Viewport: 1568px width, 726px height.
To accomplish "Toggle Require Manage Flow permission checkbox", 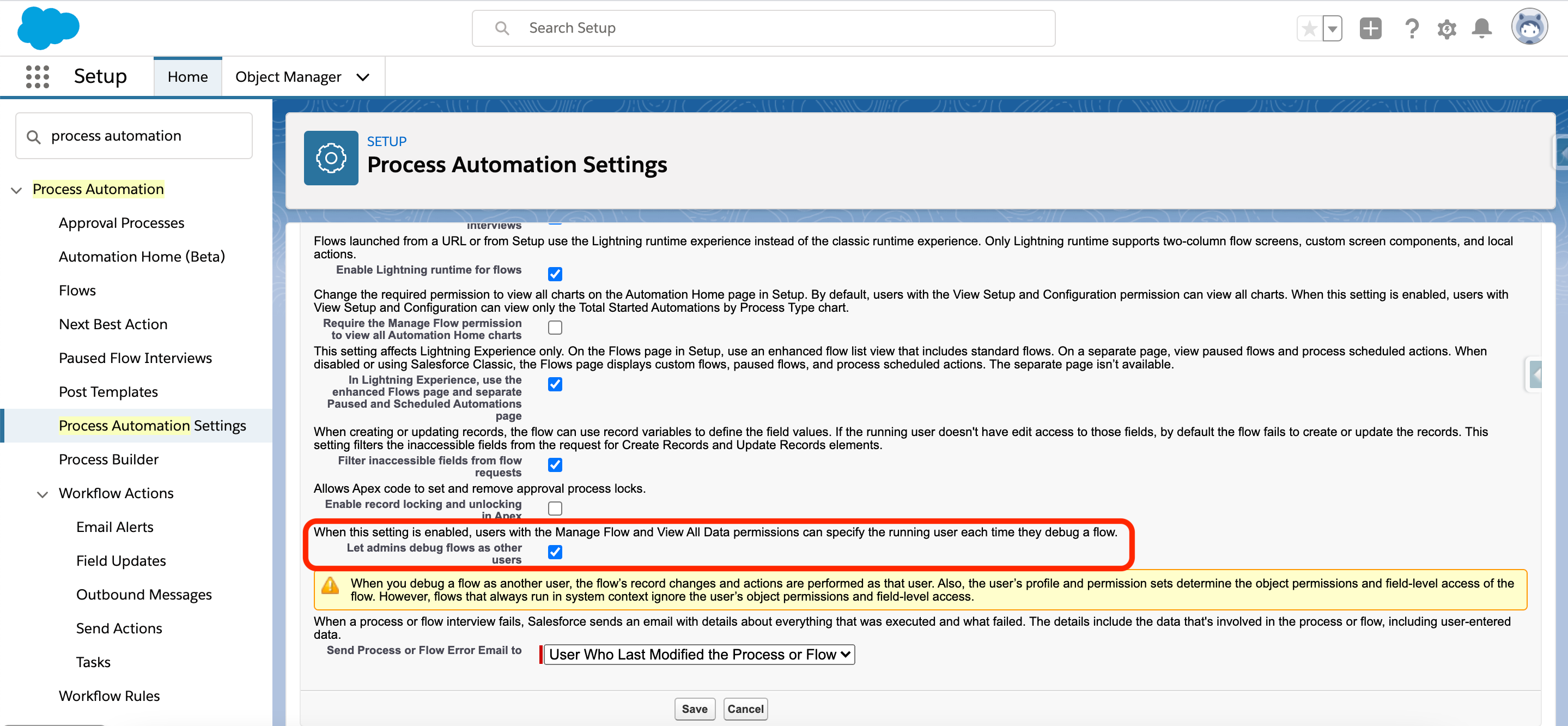I will (555, 328).
